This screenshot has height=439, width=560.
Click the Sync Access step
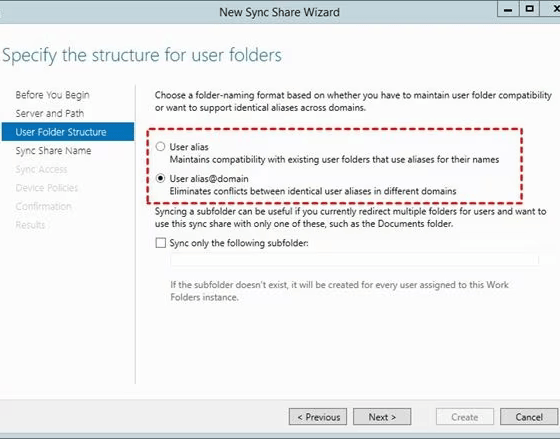pos(41,169)
